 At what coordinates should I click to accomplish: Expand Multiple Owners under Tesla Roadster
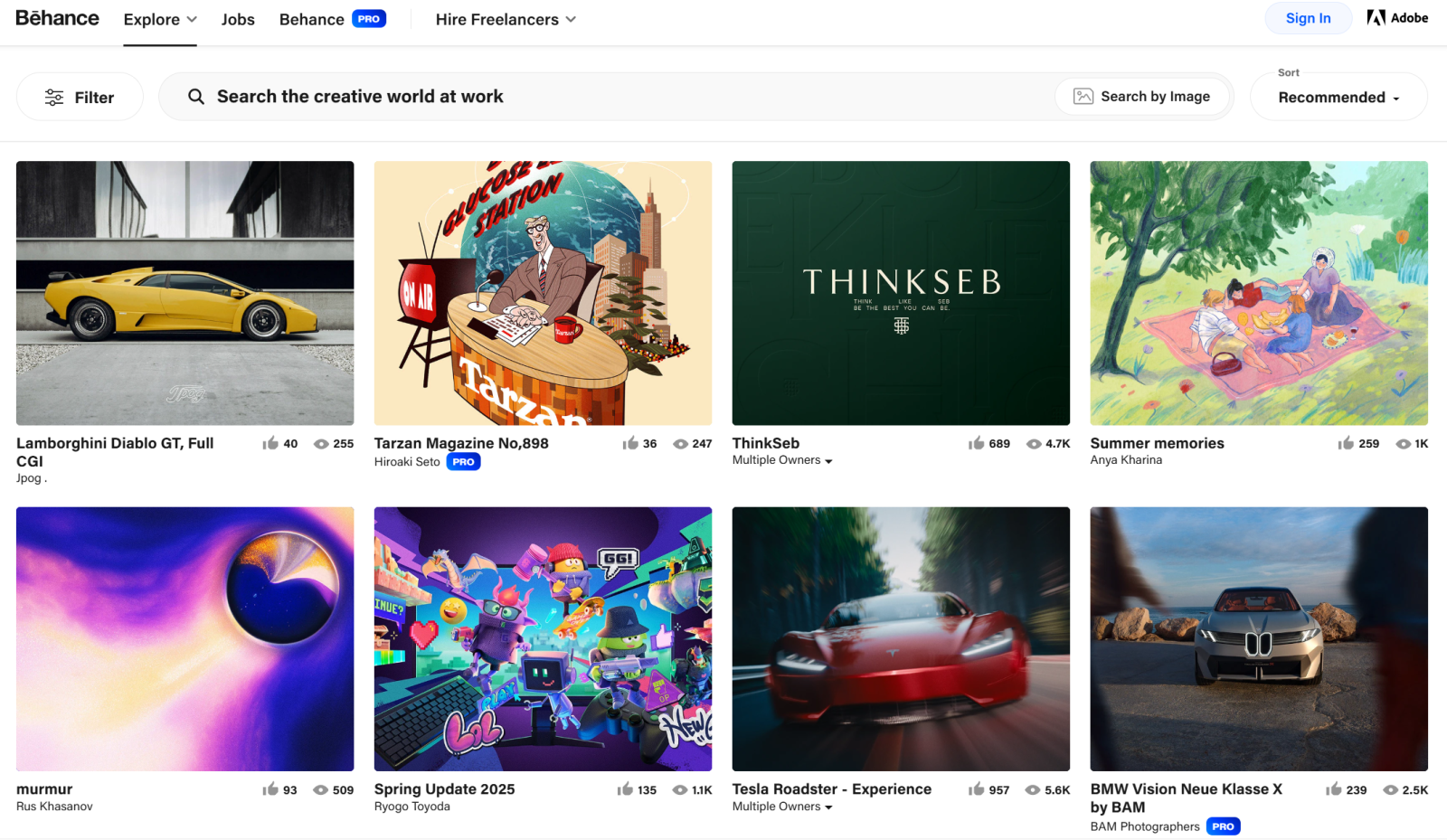(782, 807)
